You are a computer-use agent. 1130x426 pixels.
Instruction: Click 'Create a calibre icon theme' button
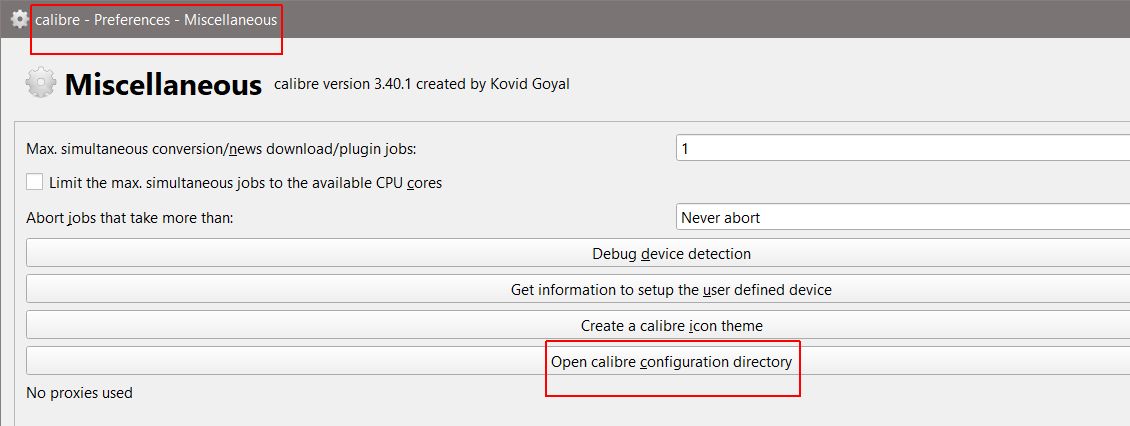pos(671,326)
